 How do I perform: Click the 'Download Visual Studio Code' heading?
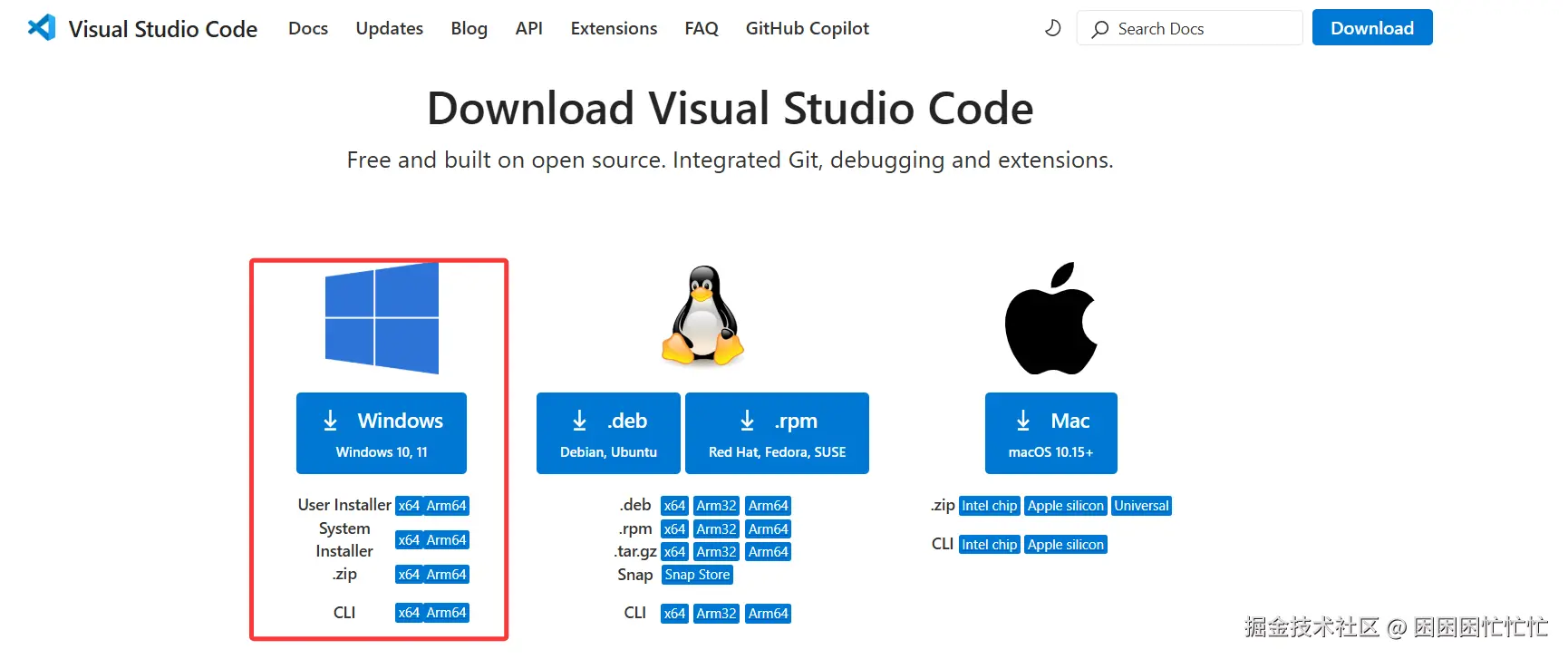click(x=731, y=109)
